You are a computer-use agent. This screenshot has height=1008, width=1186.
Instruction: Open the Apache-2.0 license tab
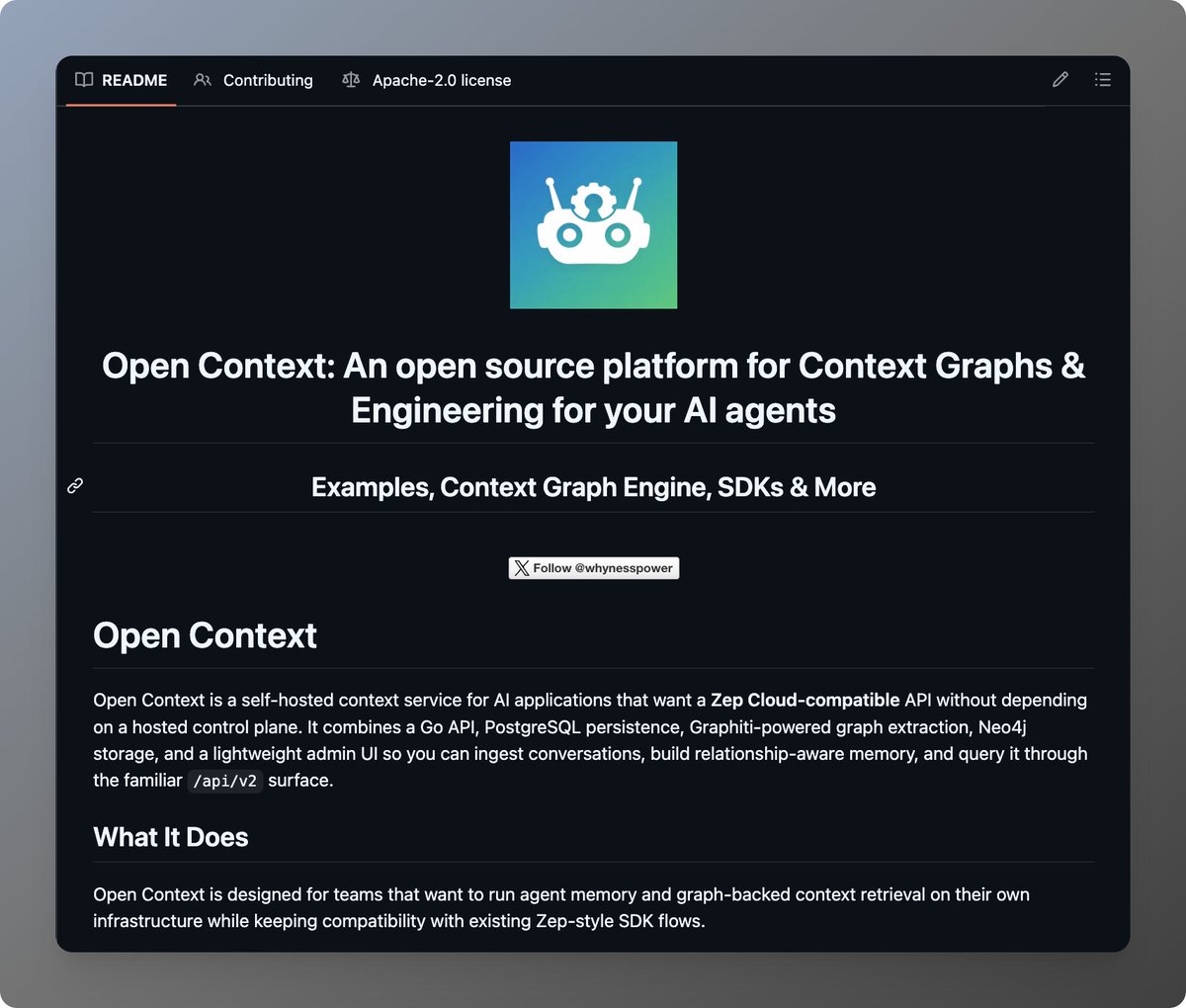point(427,80)
